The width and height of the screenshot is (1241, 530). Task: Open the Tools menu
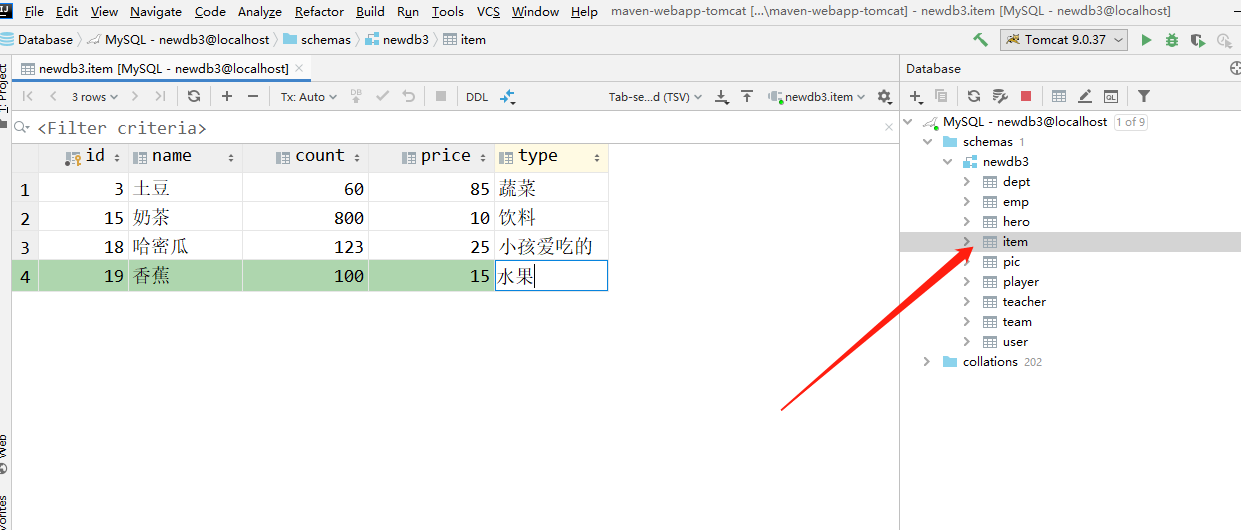point(447,12)
